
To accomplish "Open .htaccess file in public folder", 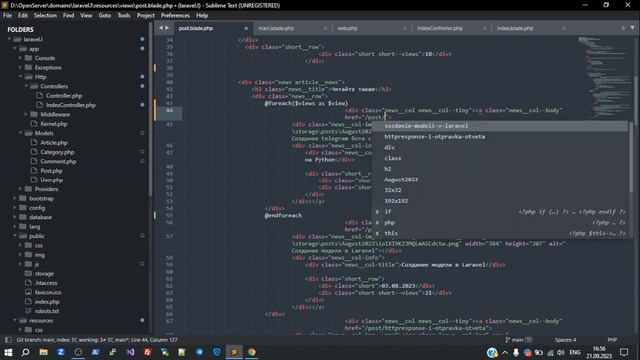I will coord(46,283).
